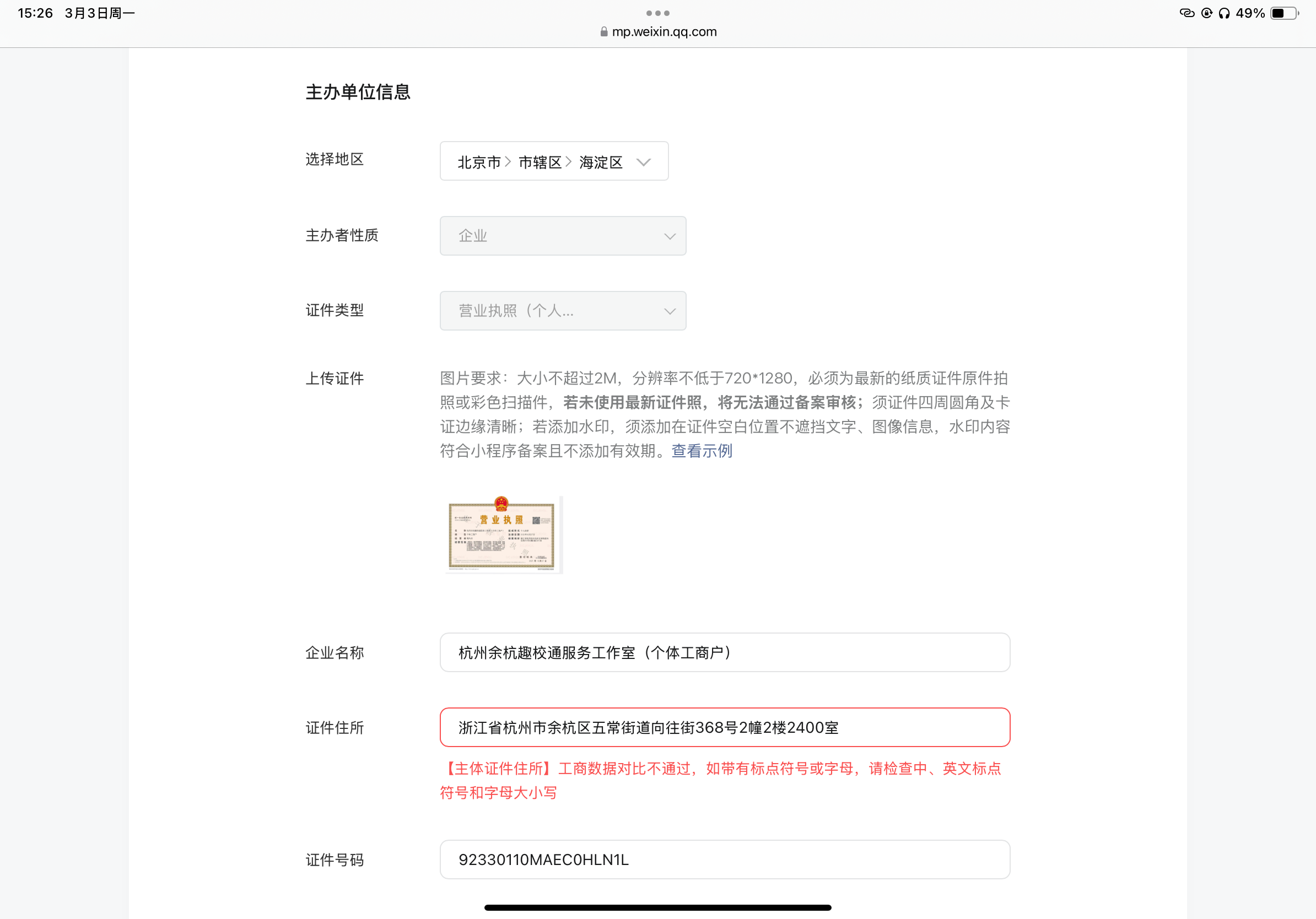Click the 证件号码 input field
The image size is (1316, 919).
click(x=724, y=859)
